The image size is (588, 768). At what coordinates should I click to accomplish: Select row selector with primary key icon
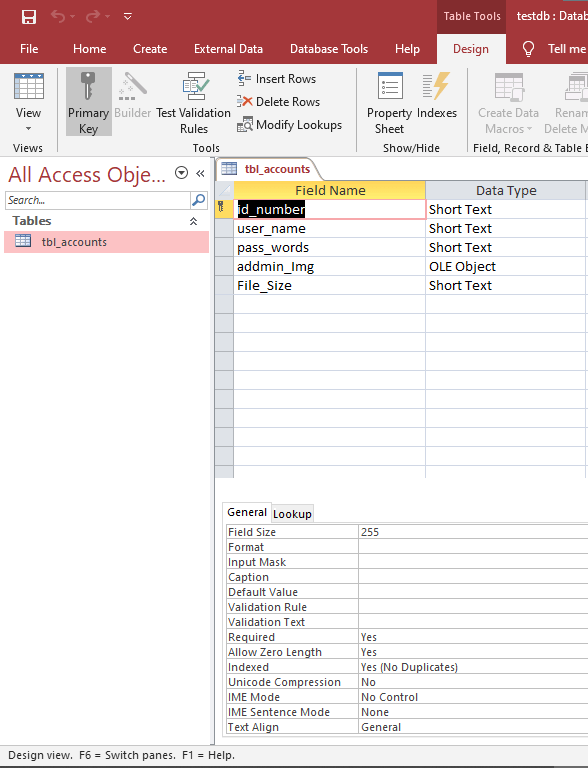[x=224, y=210]
